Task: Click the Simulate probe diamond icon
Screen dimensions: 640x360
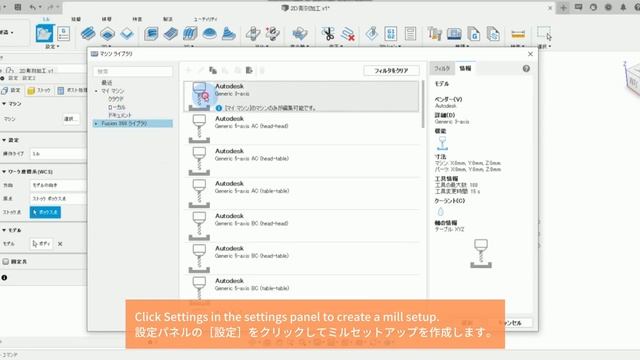Action: click(371, 33)
